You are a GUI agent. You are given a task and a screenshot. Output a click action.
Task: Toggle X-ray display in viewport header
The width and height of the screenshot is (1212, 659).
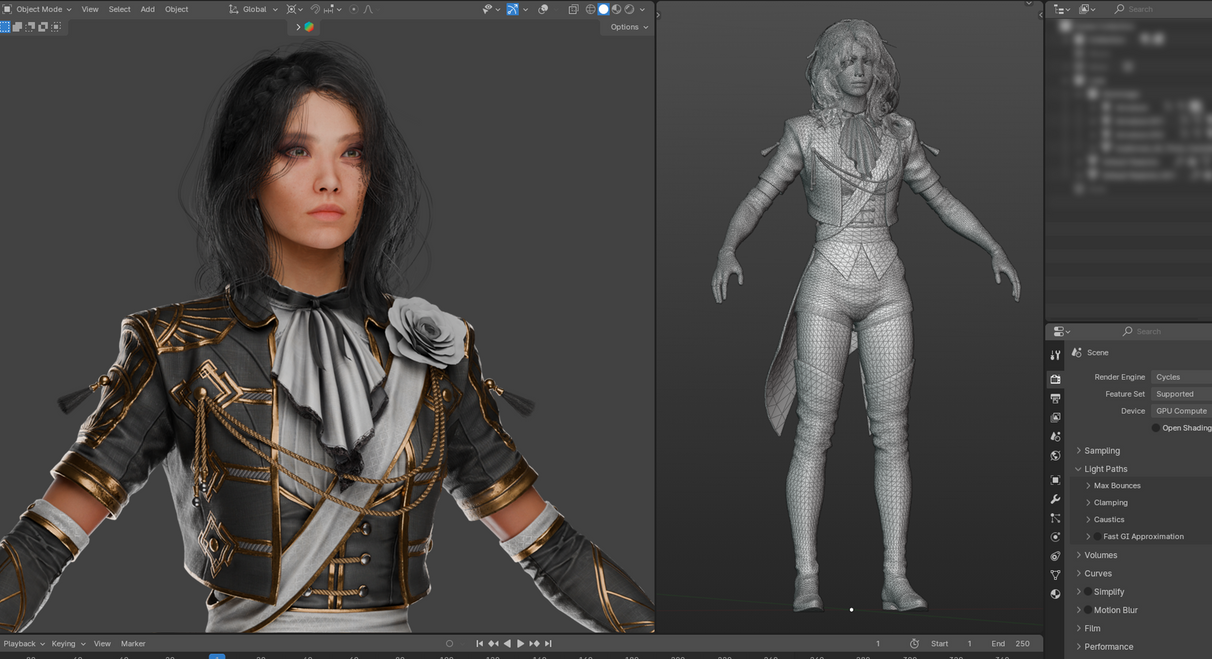pos(574,9)
